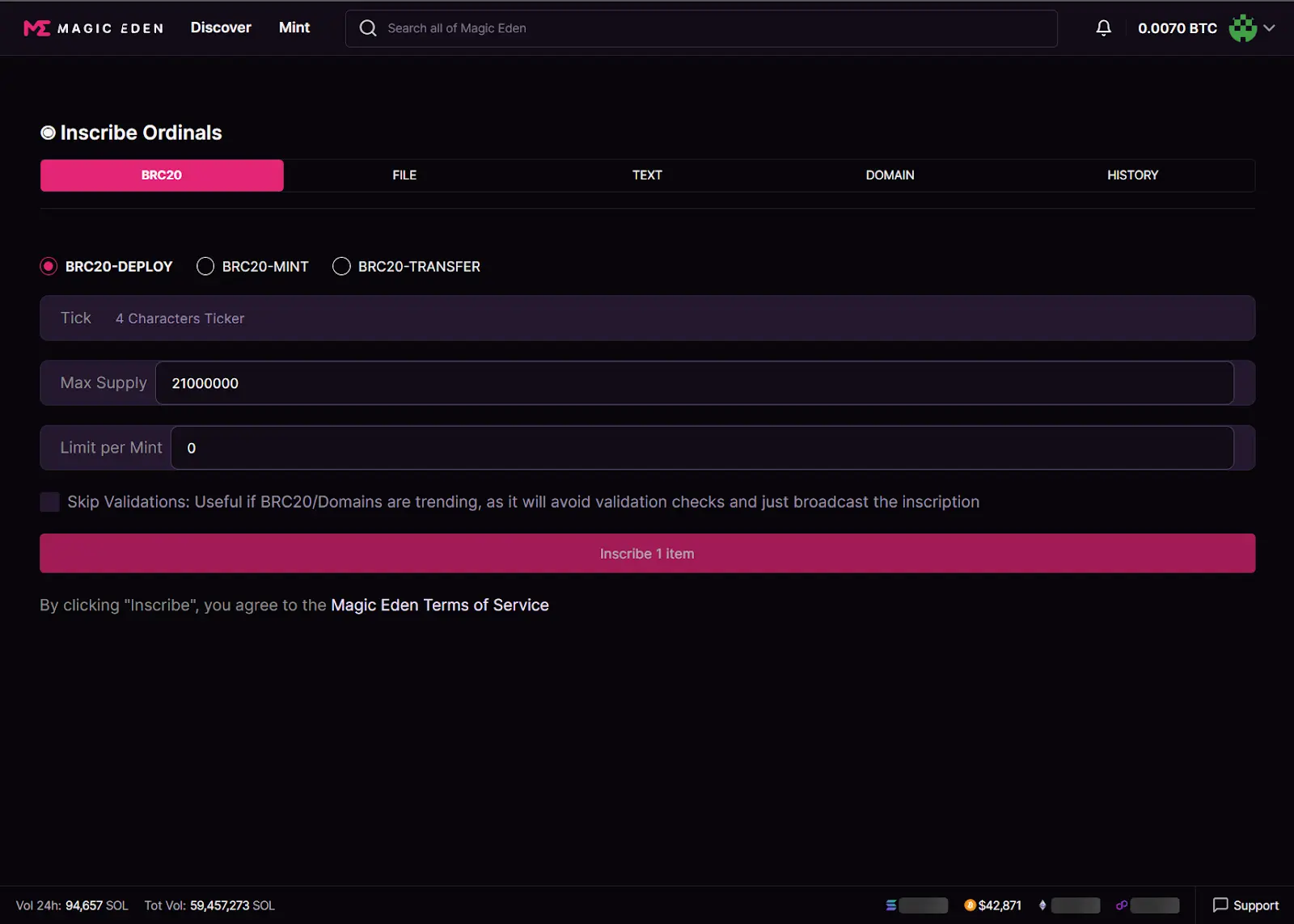The height and width of the screenshot is (924, 1294).
Task: Click the Bitcoin price icon in footer
Action: pyautogui.click(x=970, y=905)
